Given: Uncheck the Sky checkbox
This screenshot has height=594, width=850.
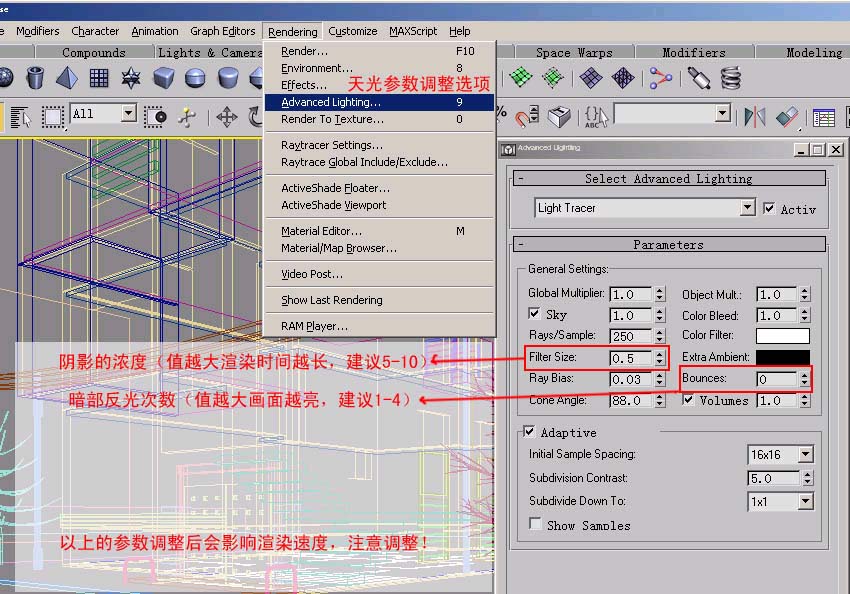Looking at the screenshot, I should 534,314.
